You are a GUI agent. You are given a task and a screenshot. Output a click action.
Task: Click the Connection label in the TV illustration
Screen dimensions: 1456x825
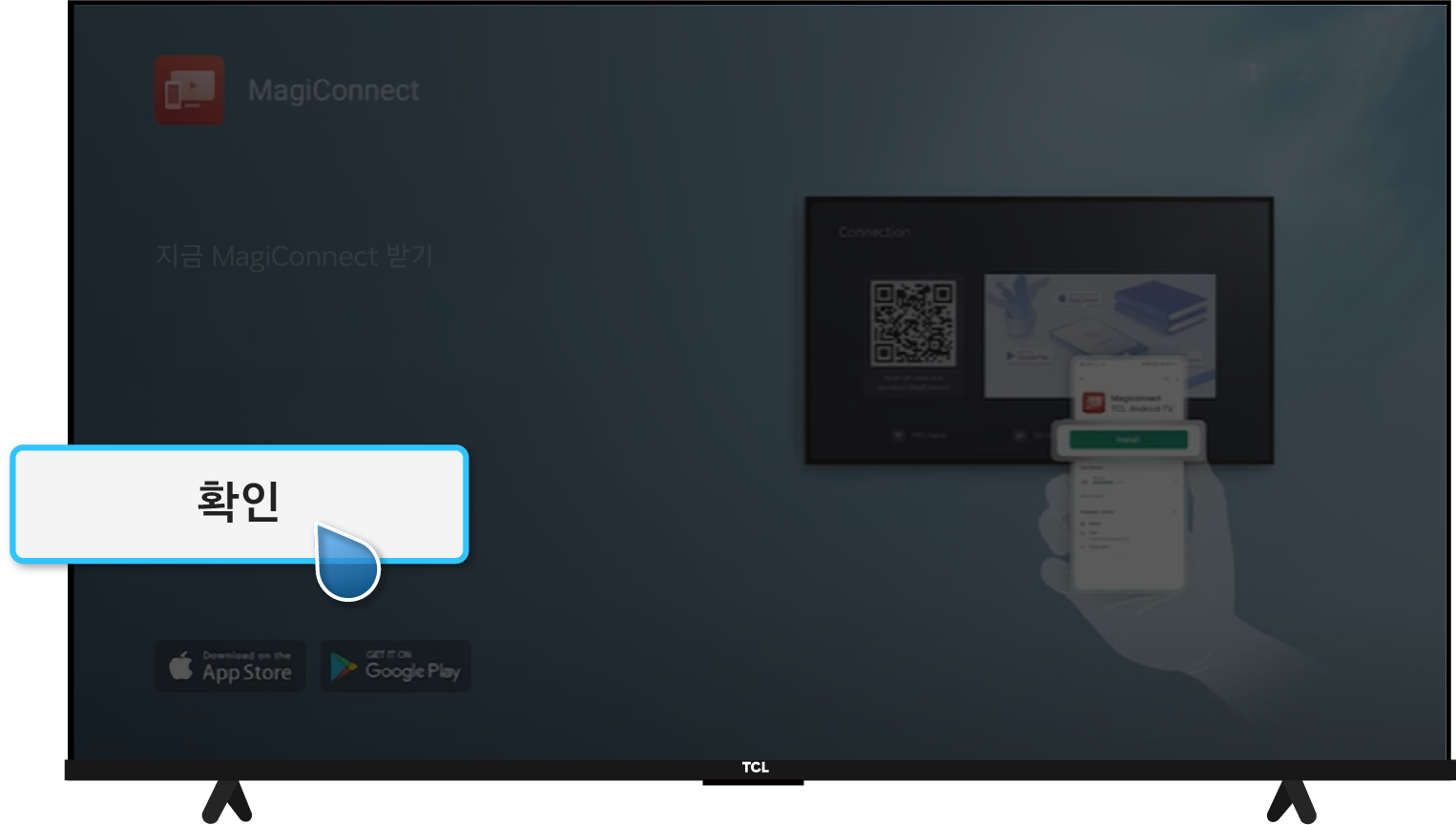874,232
